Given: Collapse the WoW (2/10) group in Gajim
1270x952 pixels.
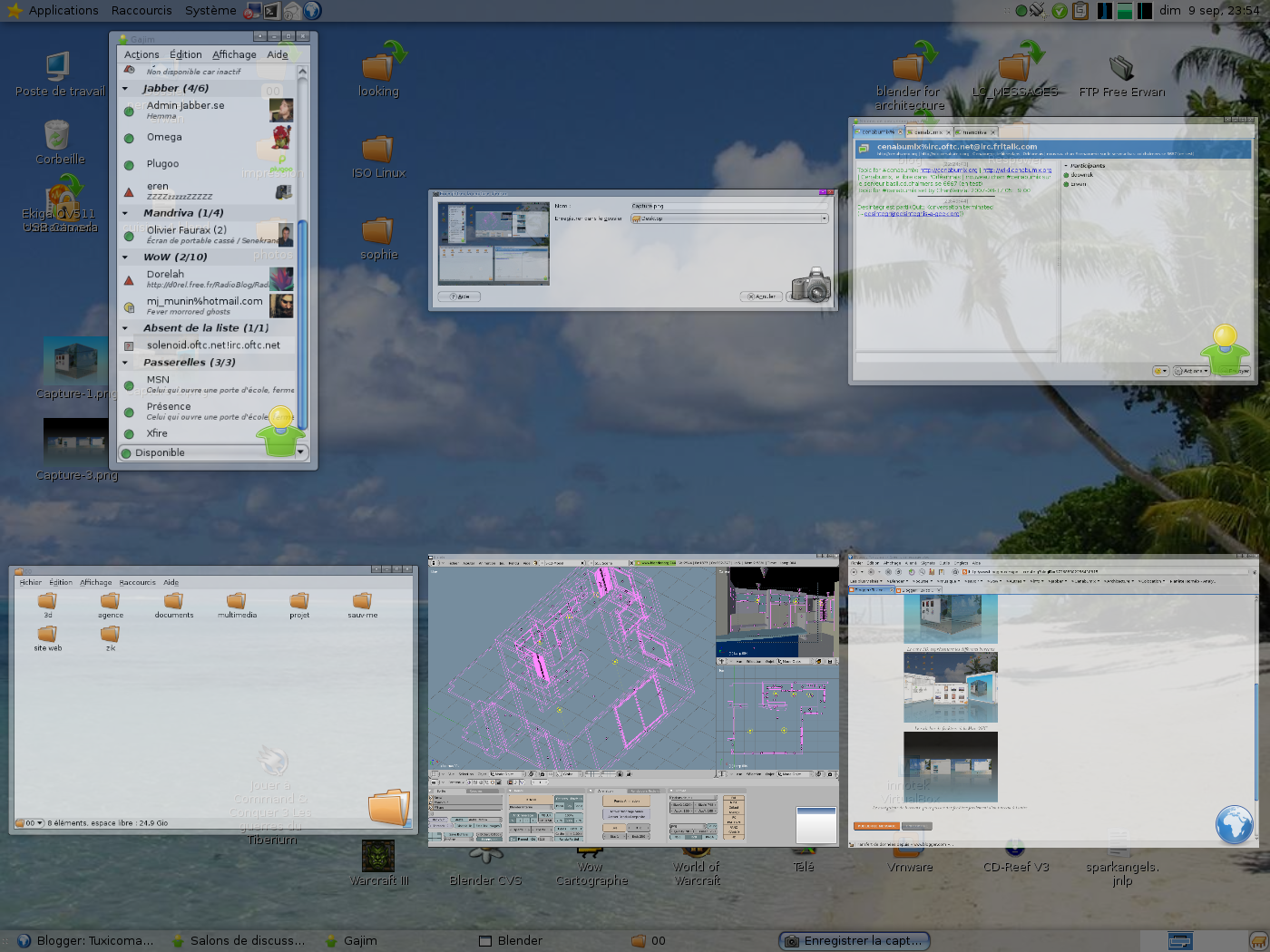Looking at the screenshot, I should click(125, 257).
